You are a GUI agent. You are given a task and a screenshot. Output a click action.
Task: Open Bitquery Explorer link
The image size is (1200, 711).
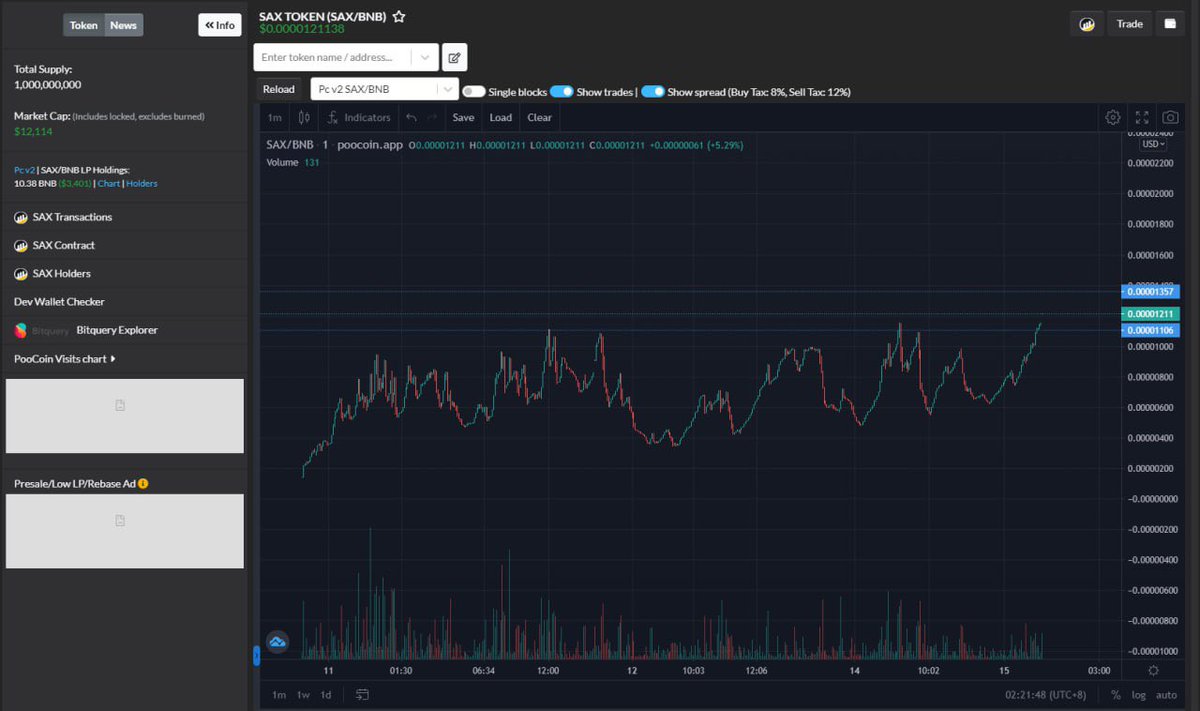[117, 330]
